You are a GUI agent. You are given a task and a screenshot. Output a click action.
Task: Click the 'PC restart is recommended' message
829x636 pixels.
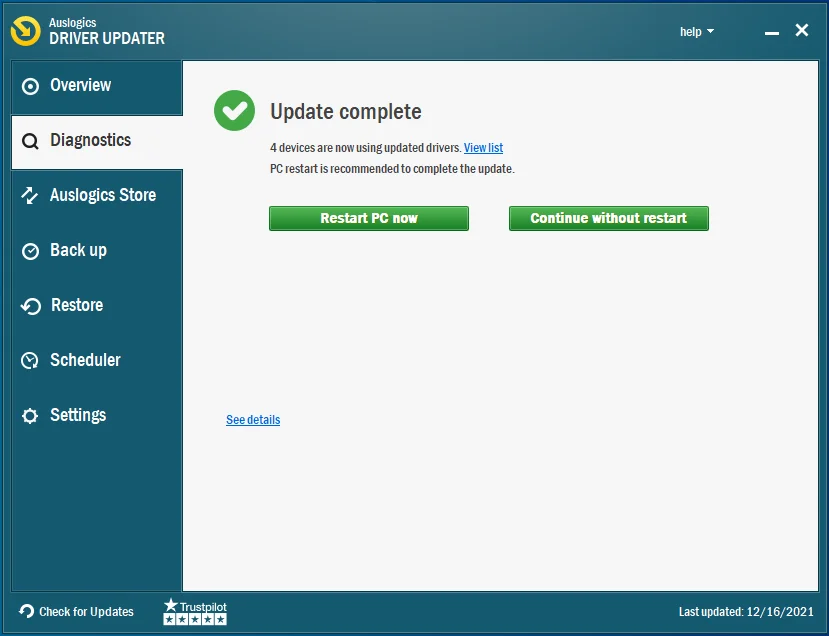392,169
